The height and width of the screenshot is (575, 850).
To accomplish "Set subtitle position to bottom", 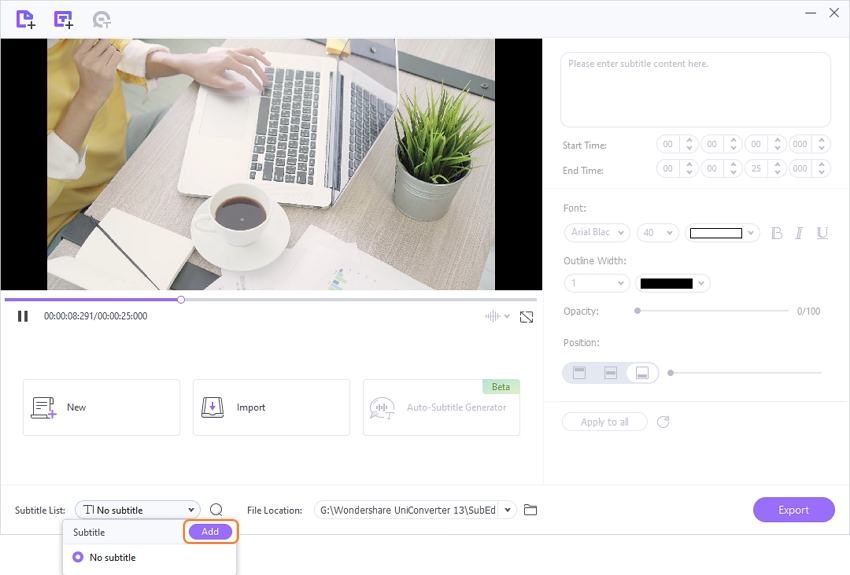I will pyautogui.click(x=642, y=373).
